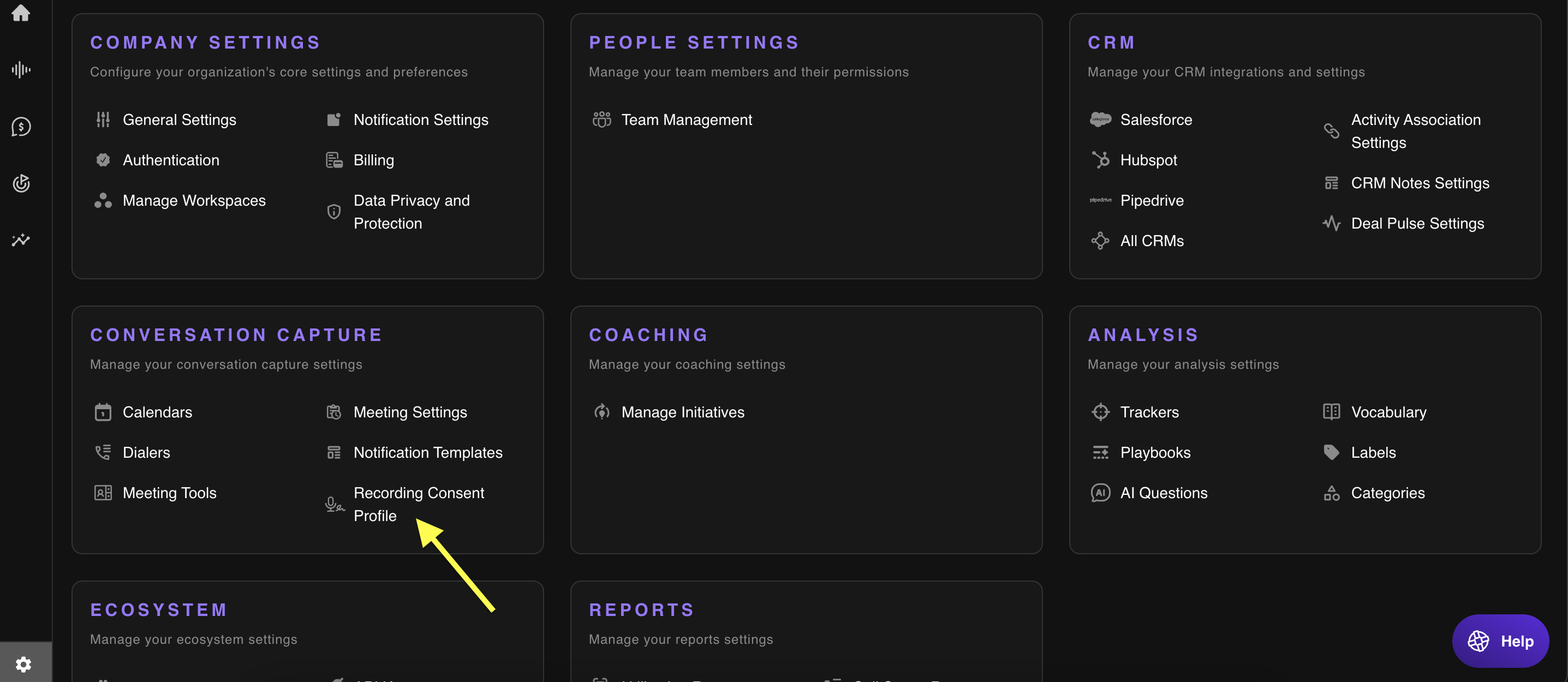This screenshot has width=1568, height=682.
Task: Click the Trackers crosshair icon
Action: click(1100, 412)
